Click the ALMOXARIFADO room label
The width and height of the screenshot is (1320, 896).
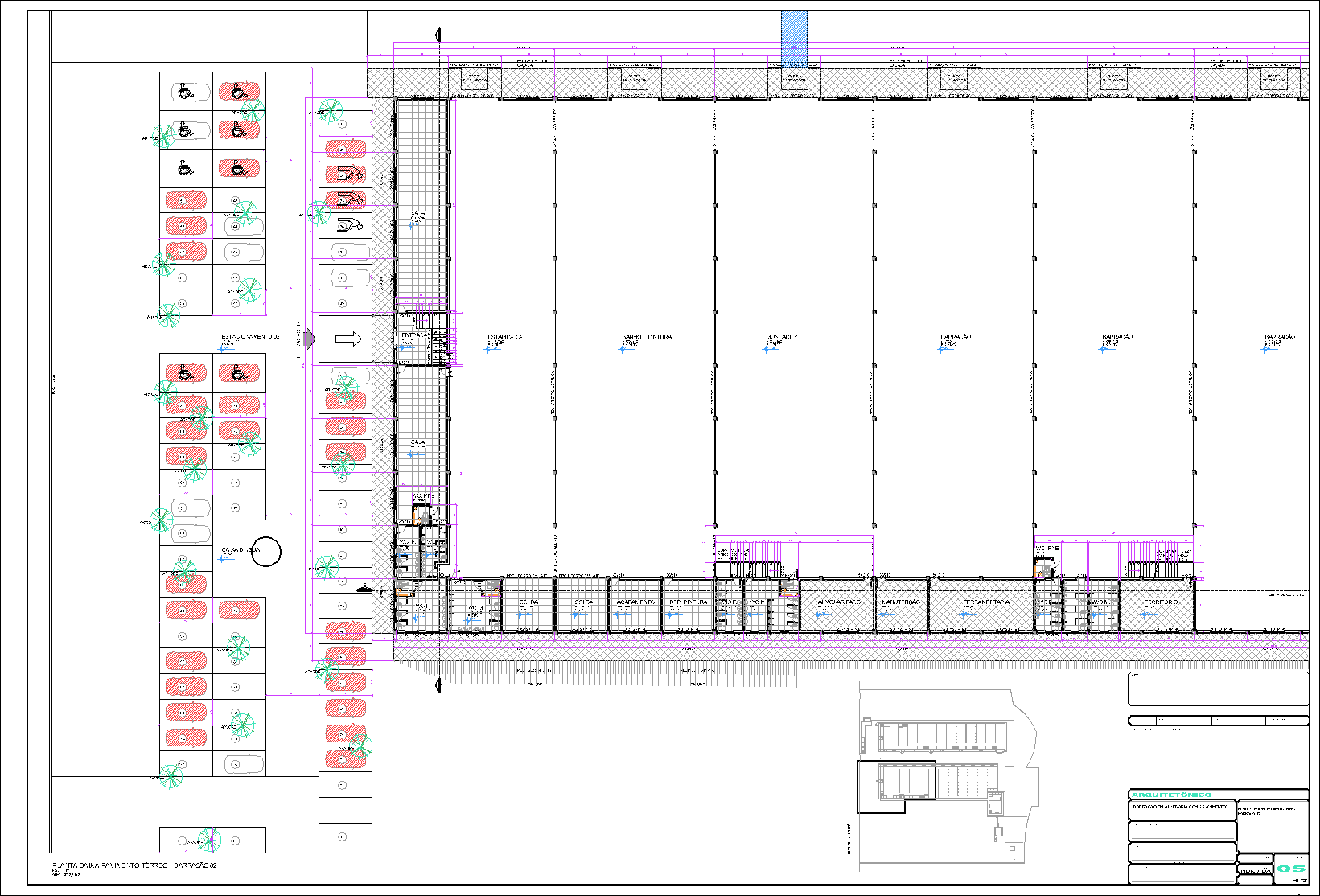pos(839,602)
